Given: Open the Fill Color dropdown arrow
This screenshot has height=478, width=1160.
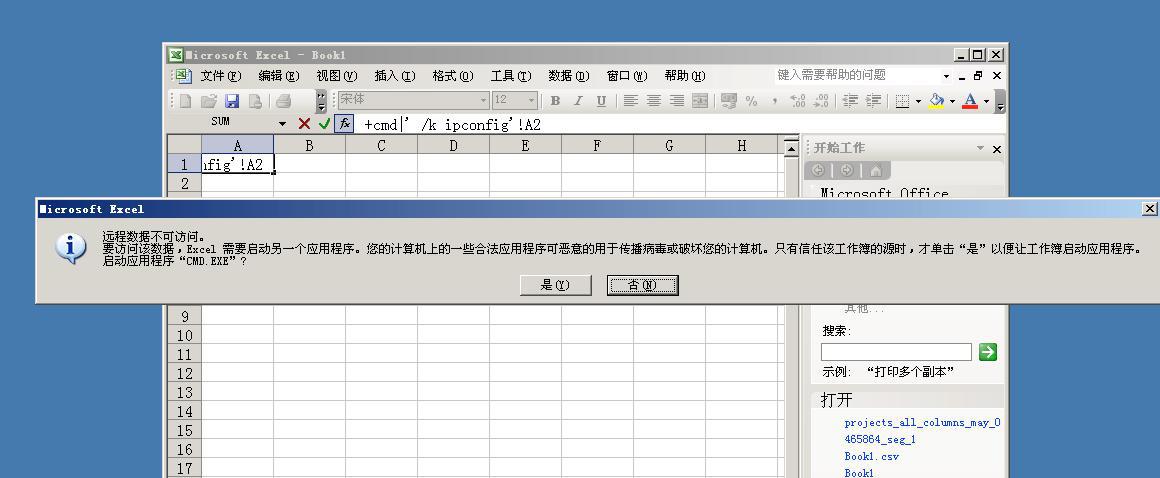Looking at the screenshot, I should pyautogui.click(x=952, y=101).
